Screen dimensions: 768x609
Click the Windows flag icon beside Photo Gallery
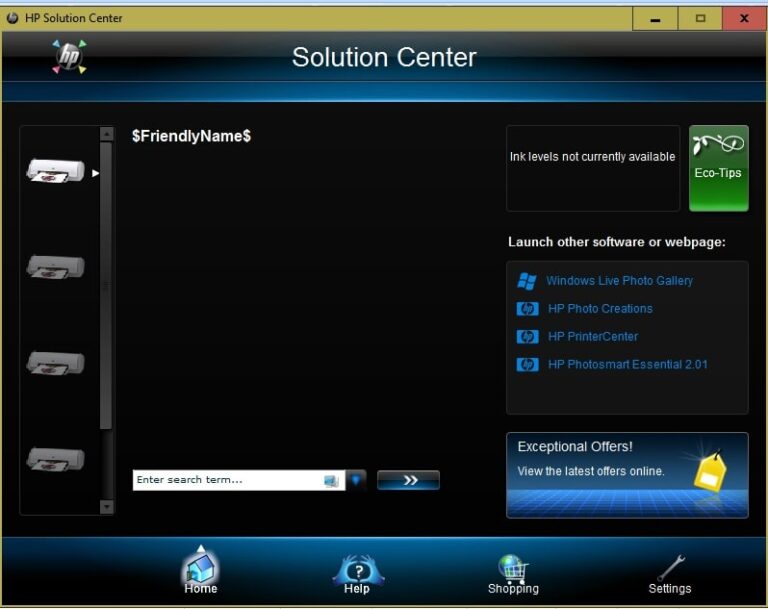(527, 281)
